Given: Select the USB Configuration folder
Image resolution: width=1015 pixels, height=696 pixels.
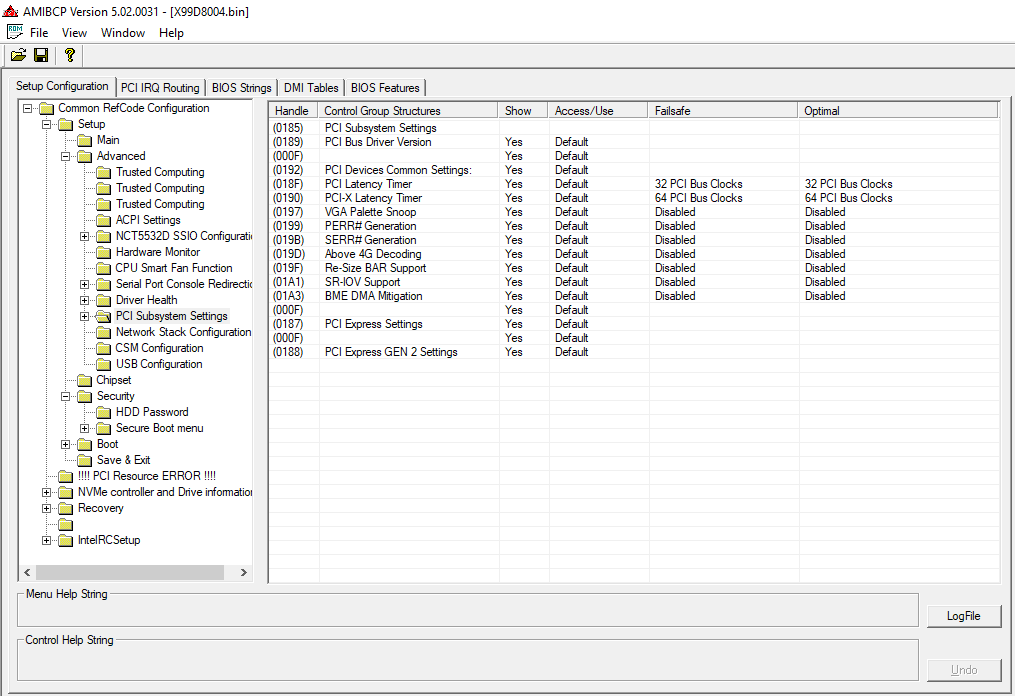Looking at the screenshot, I should point(159,365).
